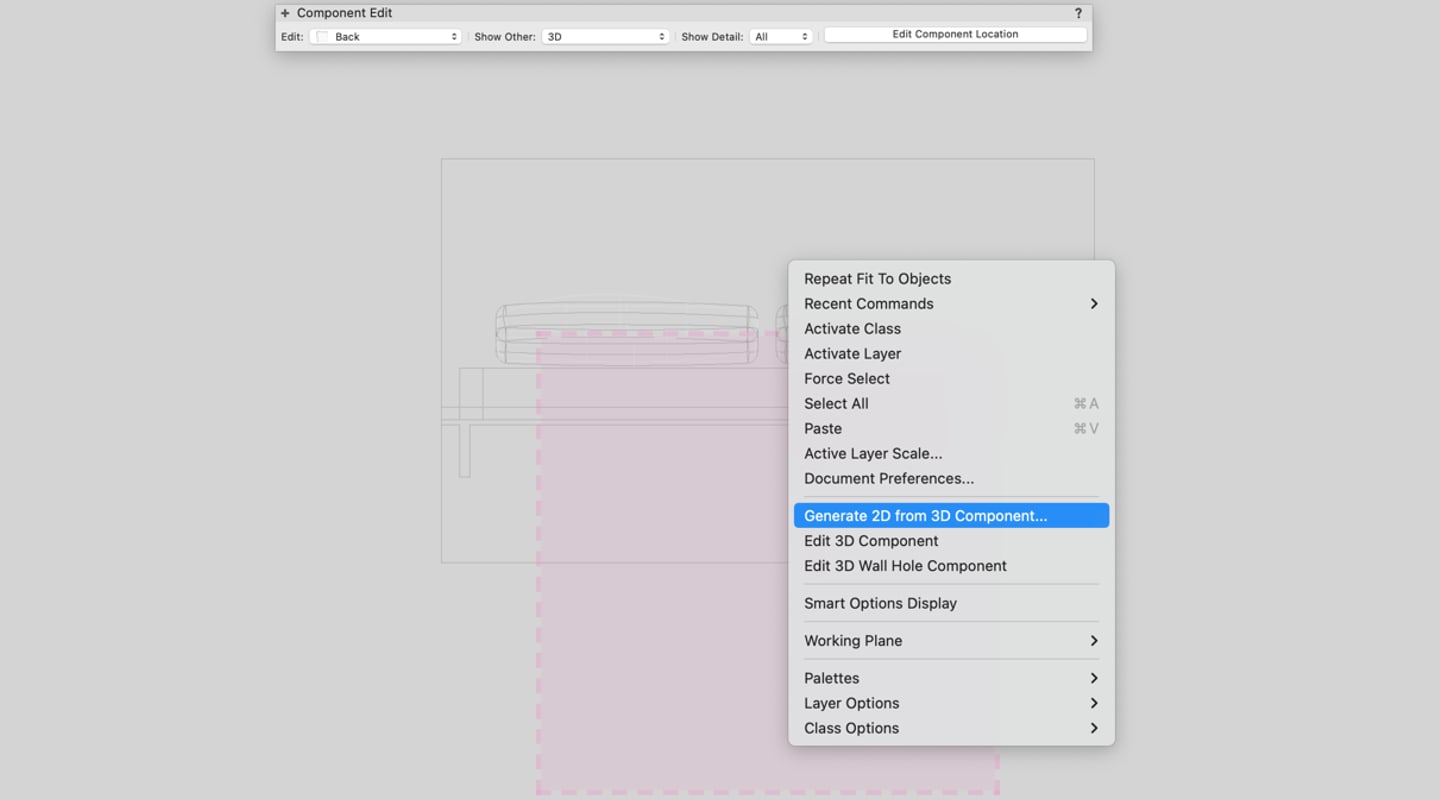
Task: Expand the Palettes submenu
Action: point(951,678)
